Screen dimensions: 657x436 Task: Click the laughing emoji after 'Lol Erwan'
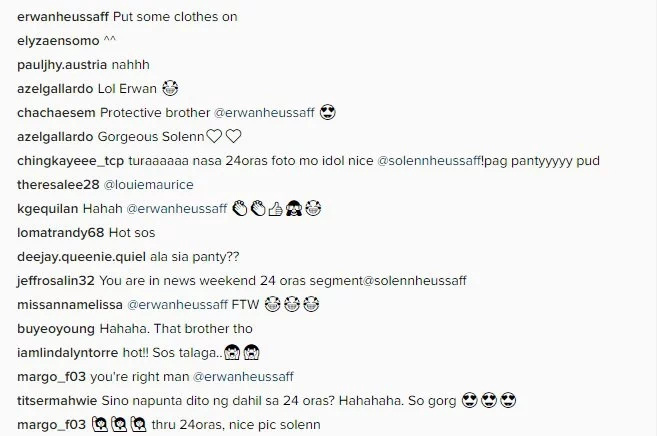[170, 88]
